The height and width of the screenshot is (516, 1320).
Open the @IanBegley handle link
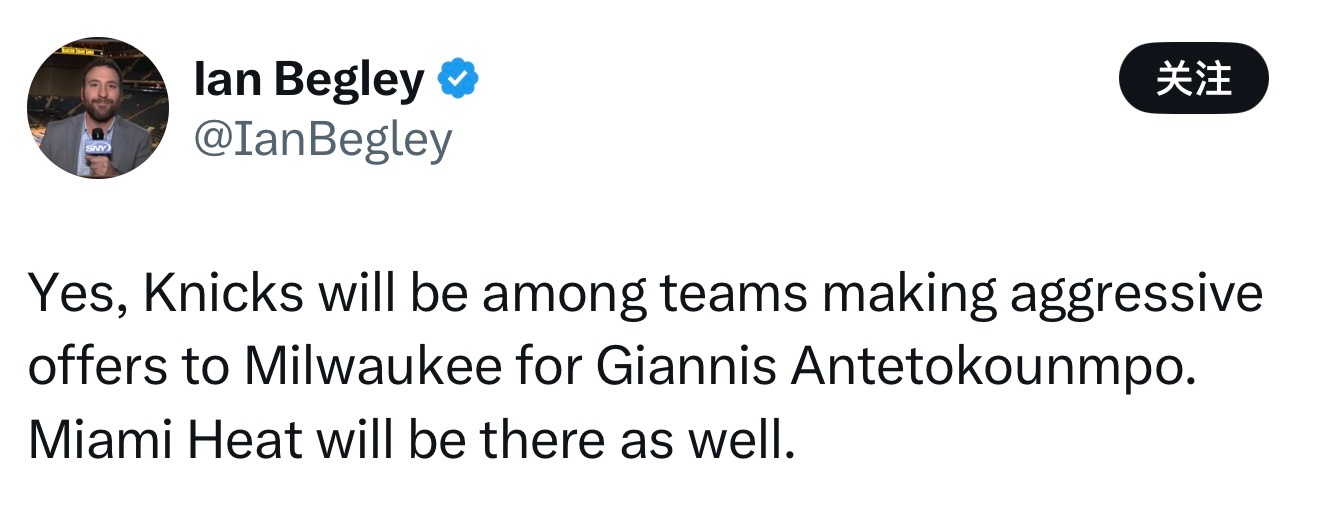click(x=322, y=141)
